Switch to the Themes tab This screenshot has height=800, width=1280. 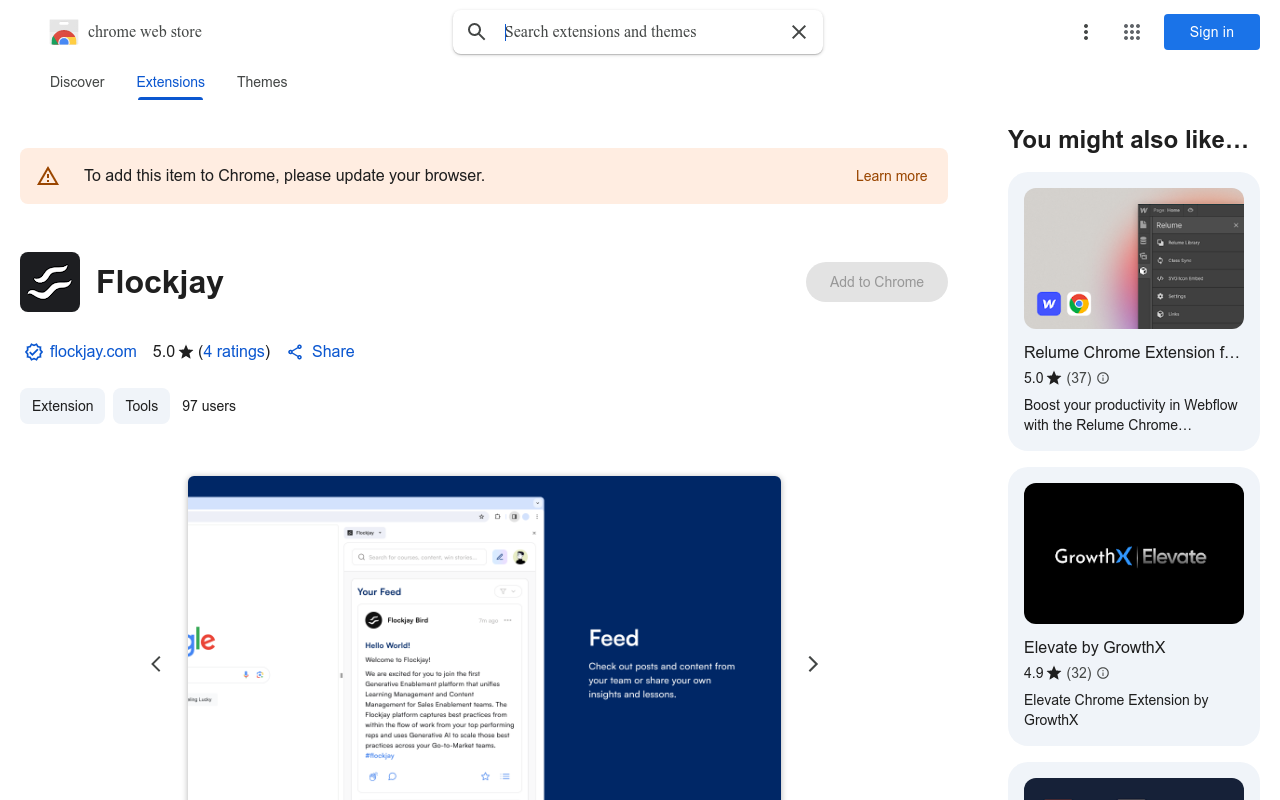(x=262, y=82)
